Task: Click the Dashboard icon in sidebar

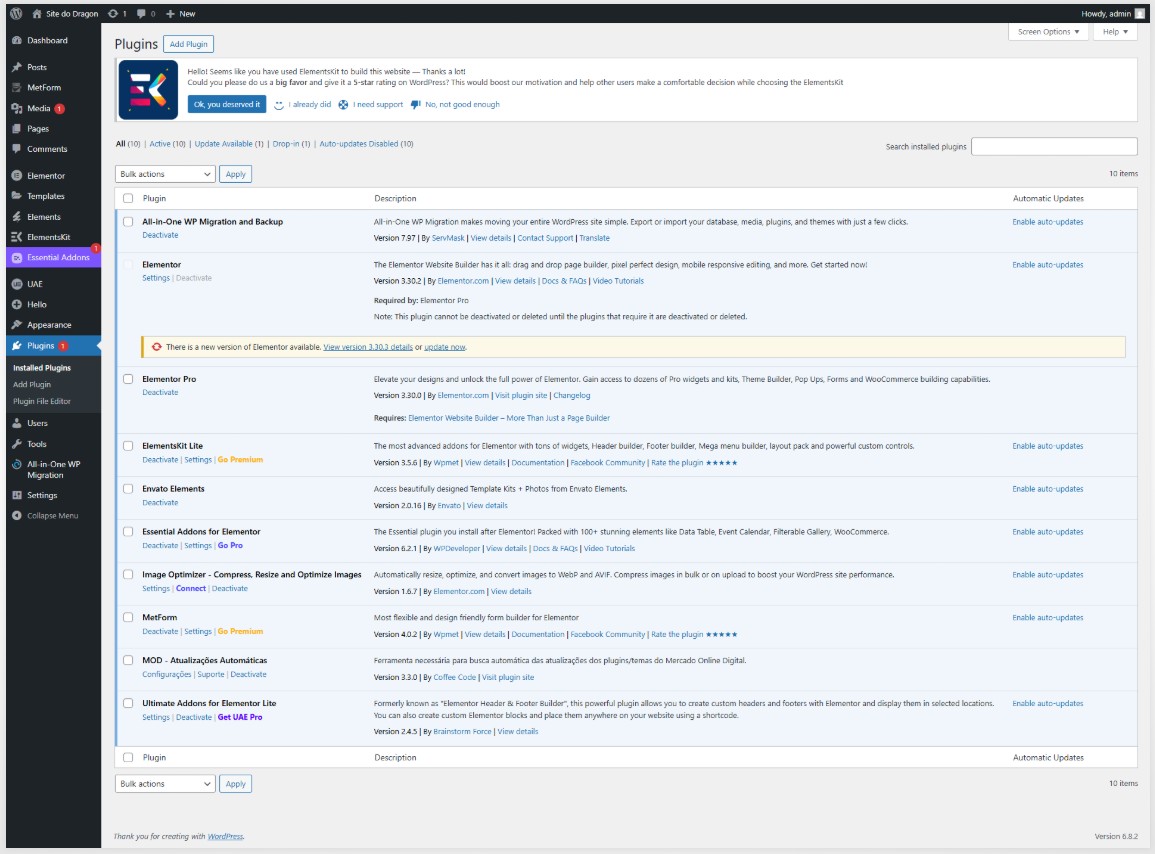Action: click(x=17, y=41)
